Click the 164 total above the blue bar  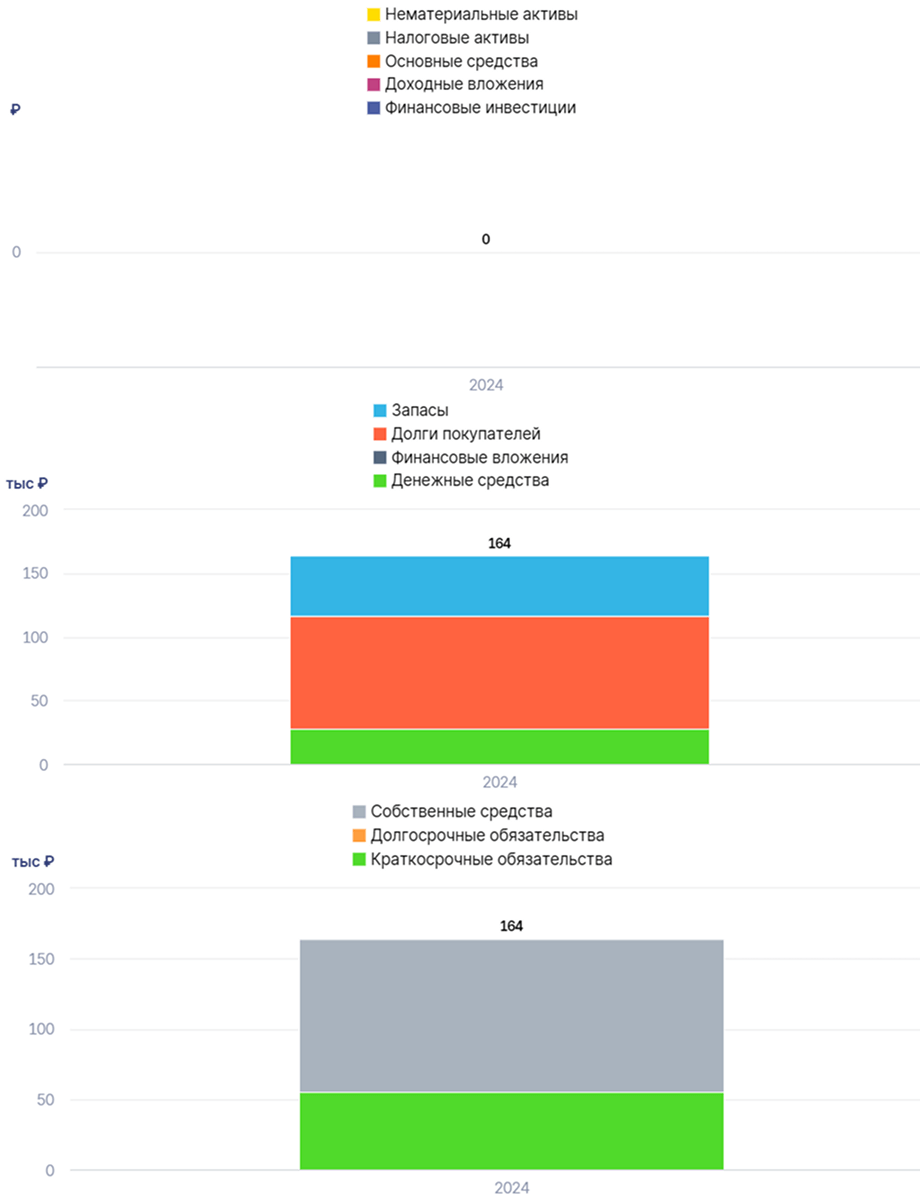pyautogui.click(x=500, y=544)
